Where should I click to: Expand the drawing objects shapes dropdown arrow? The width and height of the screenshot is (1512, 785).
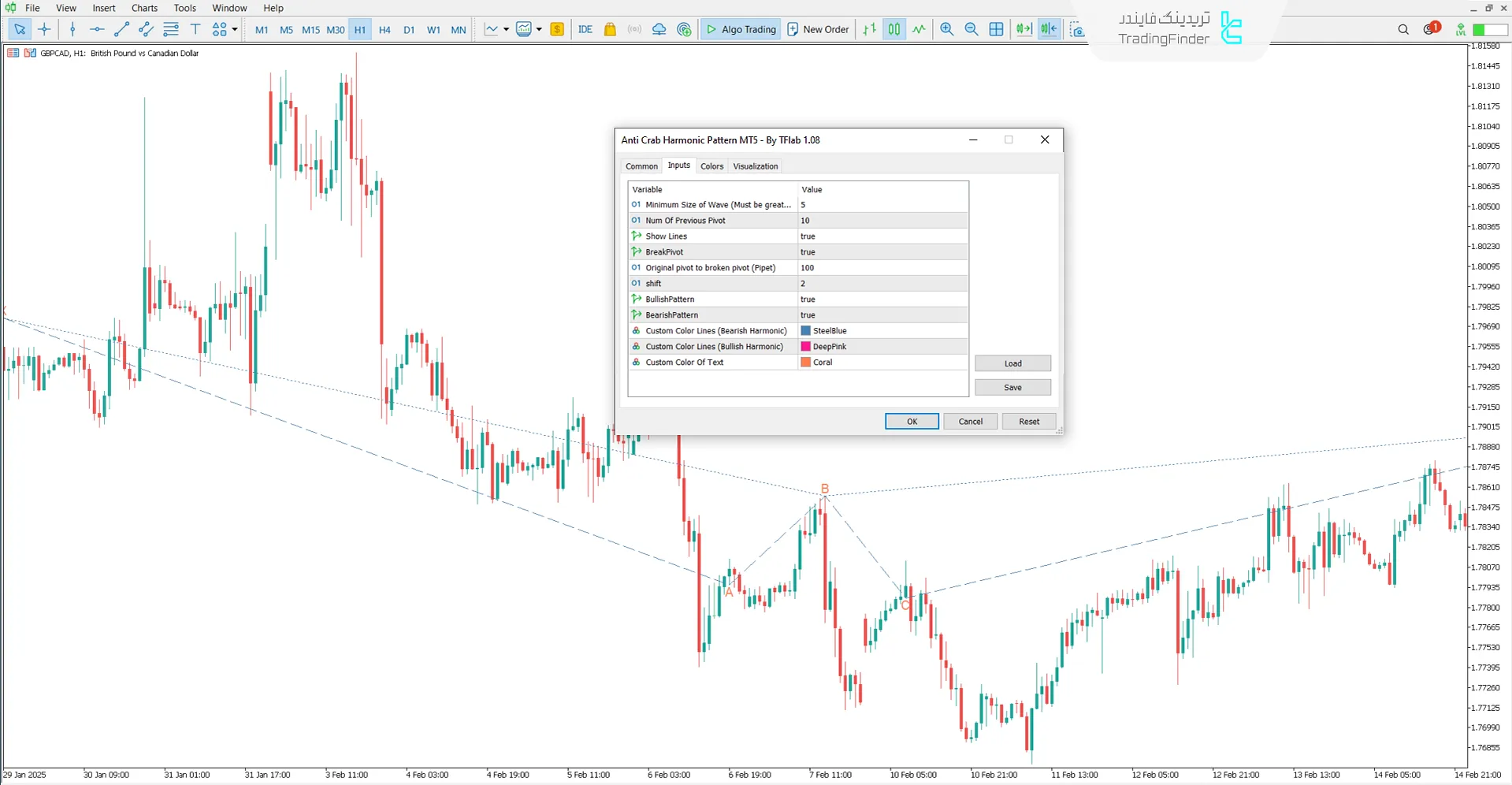pos(235,29)
